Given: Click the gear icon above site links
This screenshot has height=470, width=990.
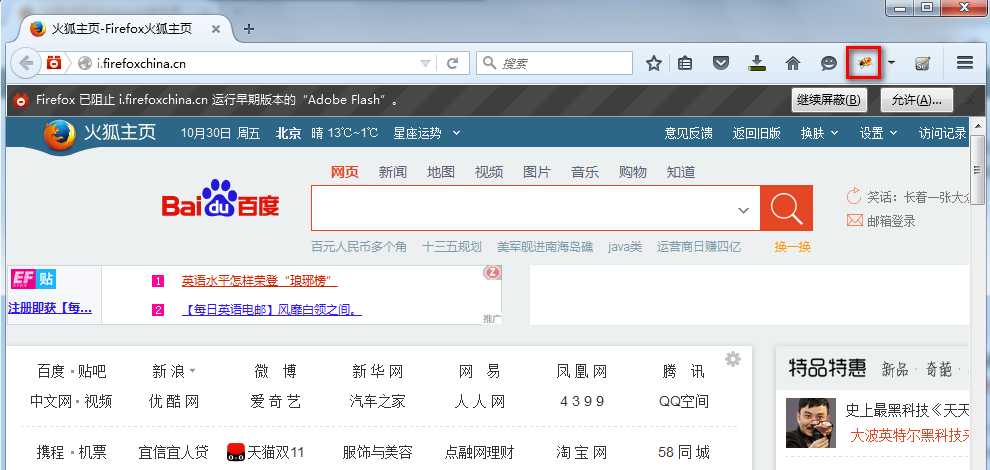Looking at the screenshot, I should [x=732, y=359].
